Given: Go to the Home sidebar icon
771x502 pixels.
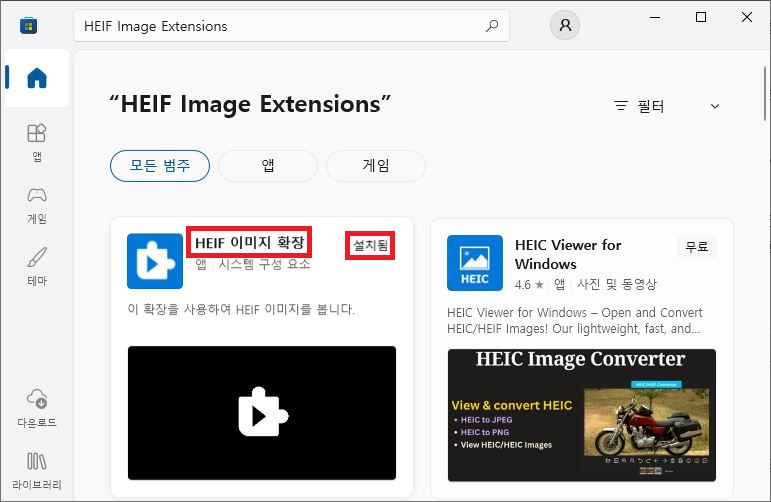Looking at the screenshot, I should tap(37, 78).
